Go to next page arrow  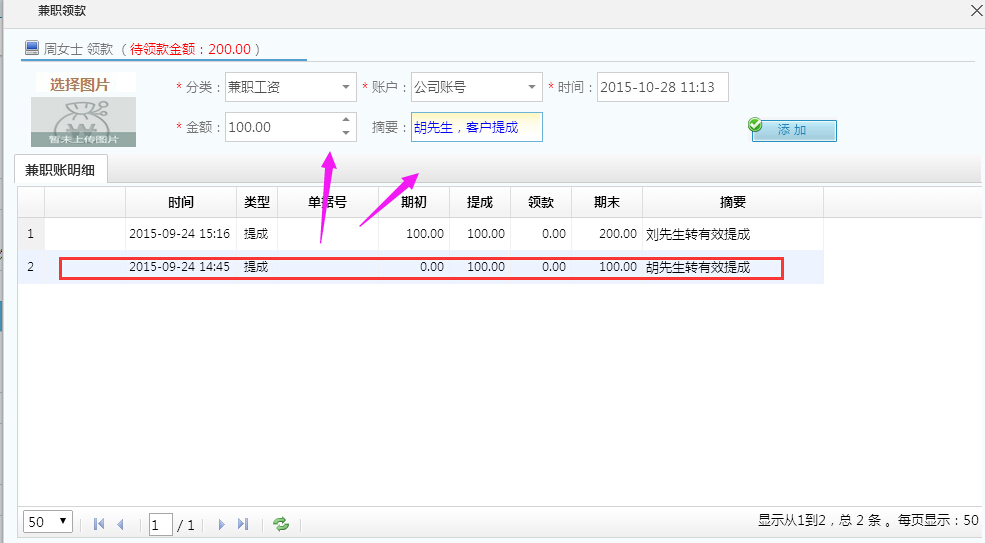pos(221,524)
